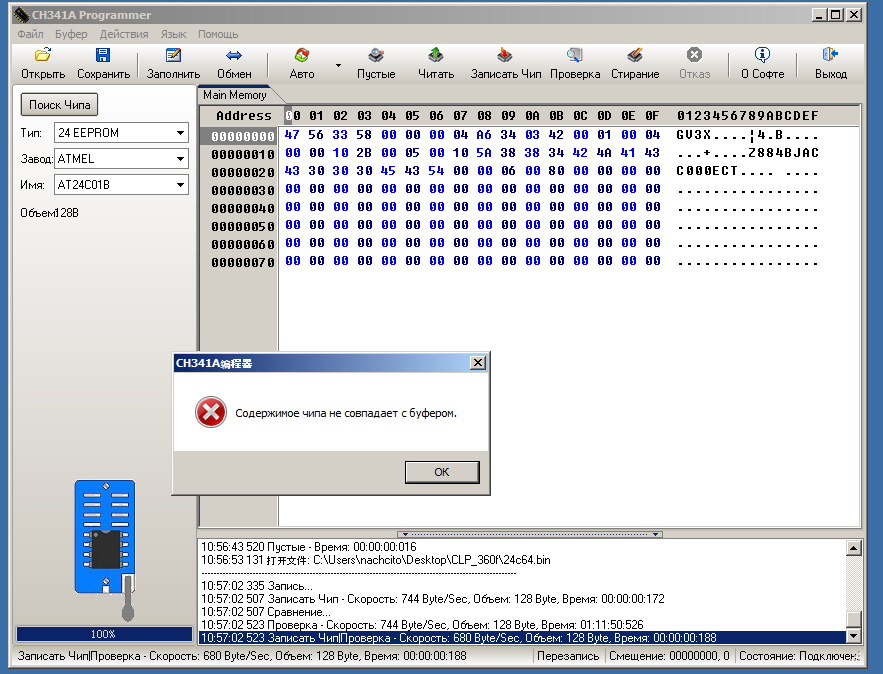
Task: Open the dropdown arrow next to Авто
Action: coord(338,65)
